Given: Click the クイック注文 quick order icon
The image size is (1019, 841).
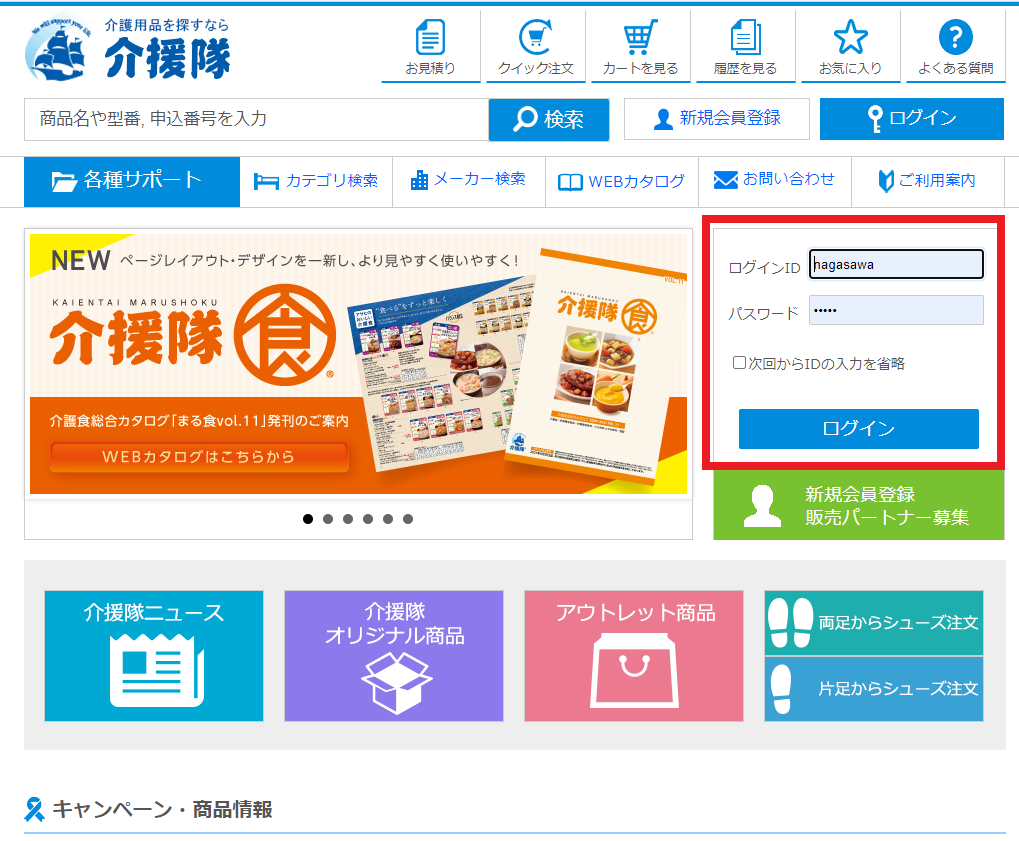Looking at the screenshot, I should tap(535, 47).
